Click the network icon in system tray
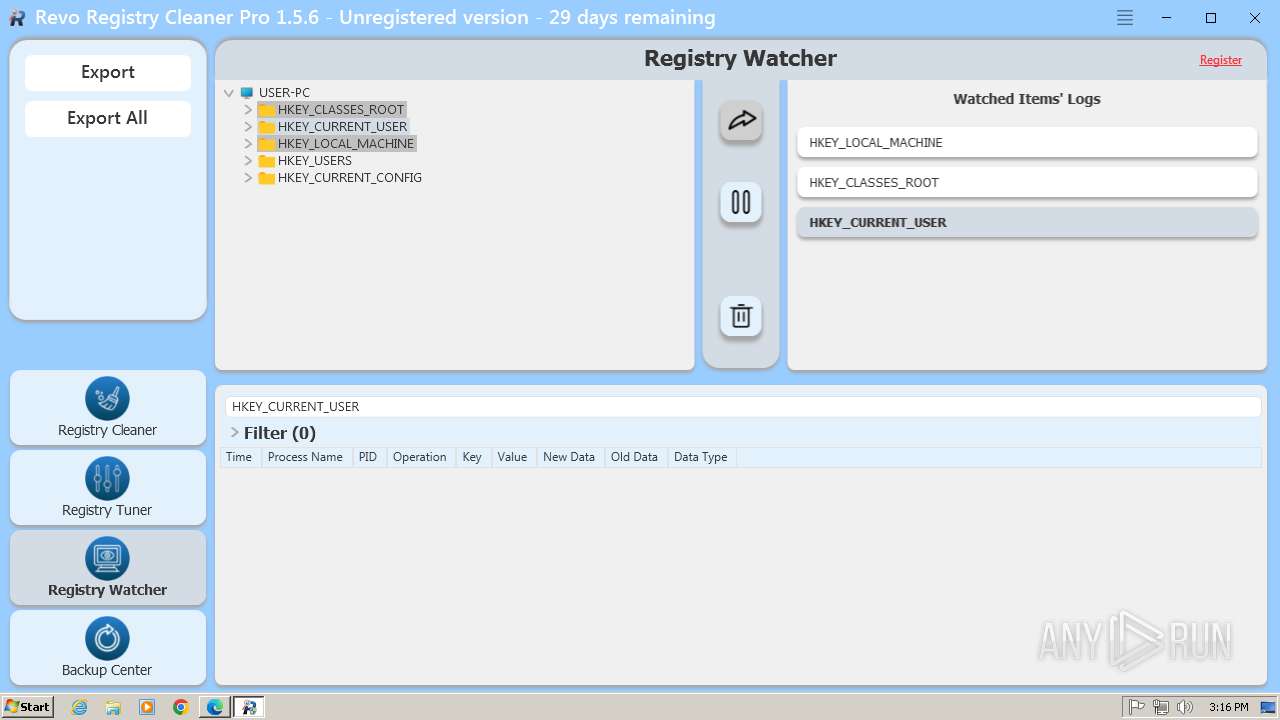Screen dimensions: 1280x720 coord(1161,707)
